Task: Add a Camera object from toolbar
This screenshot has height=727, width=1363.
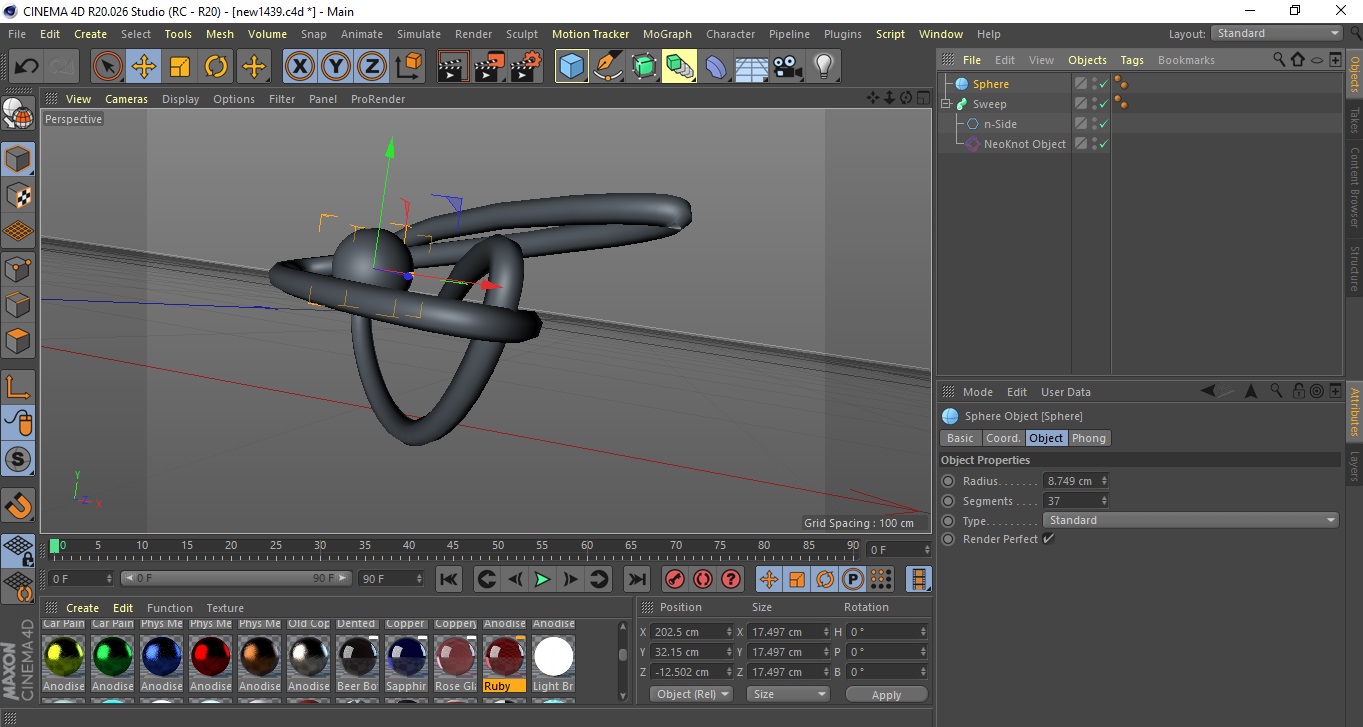Action: [788, 67]
